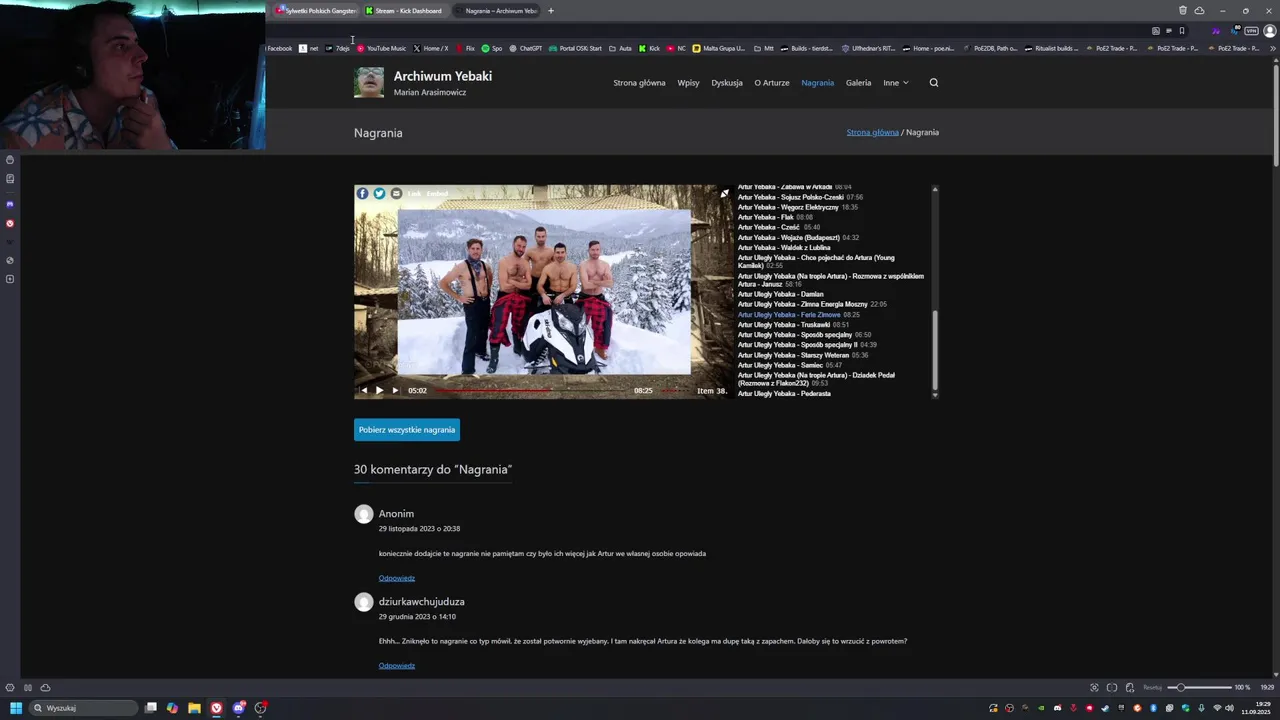Open the Malta Grupa bookmark
The height and width of the screenshot is (720, 1280).
tap(719, 48)
